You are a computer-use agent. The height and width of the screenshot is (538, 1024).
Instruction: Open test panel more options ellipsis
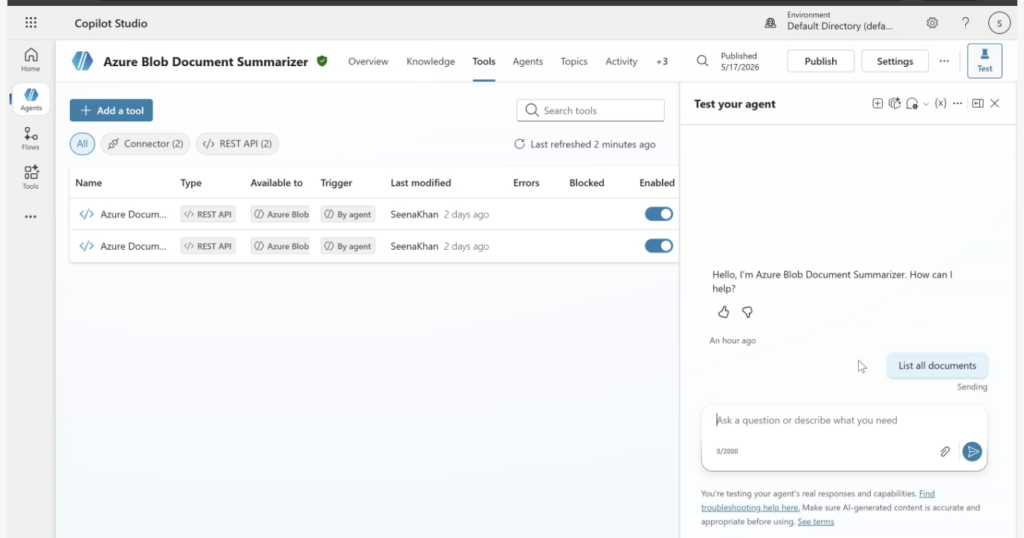click(957, 103)
